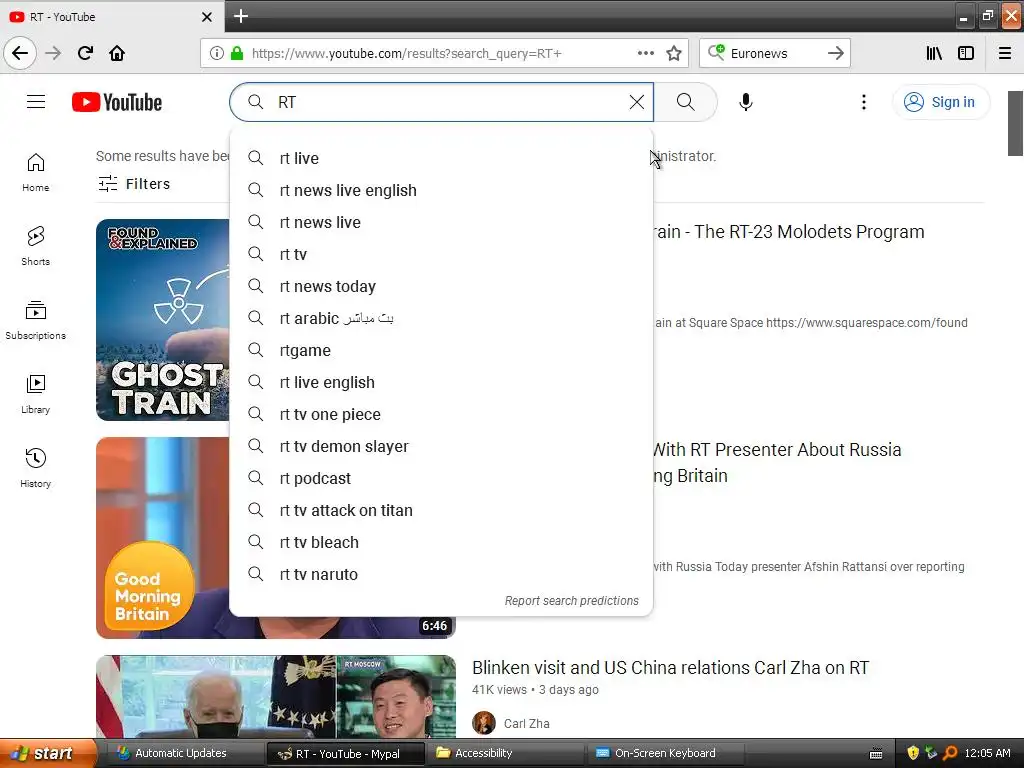This screenshot has width=1024, height=768.
Task: Start voice search with the microphone icon
Action: coord(746,102)
